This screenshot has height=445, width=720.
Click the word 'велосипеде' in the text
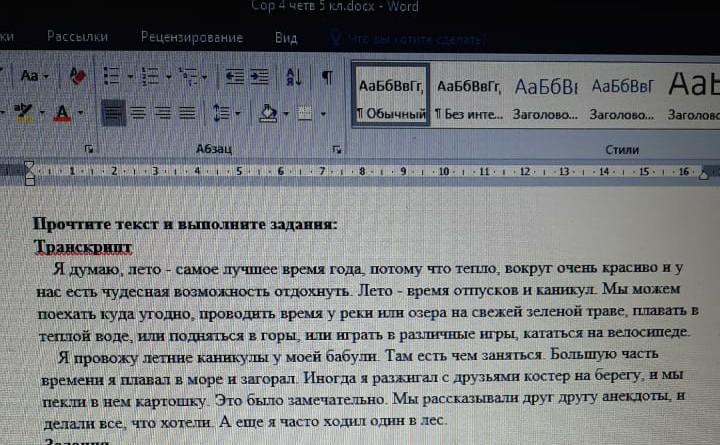(648, 332)
